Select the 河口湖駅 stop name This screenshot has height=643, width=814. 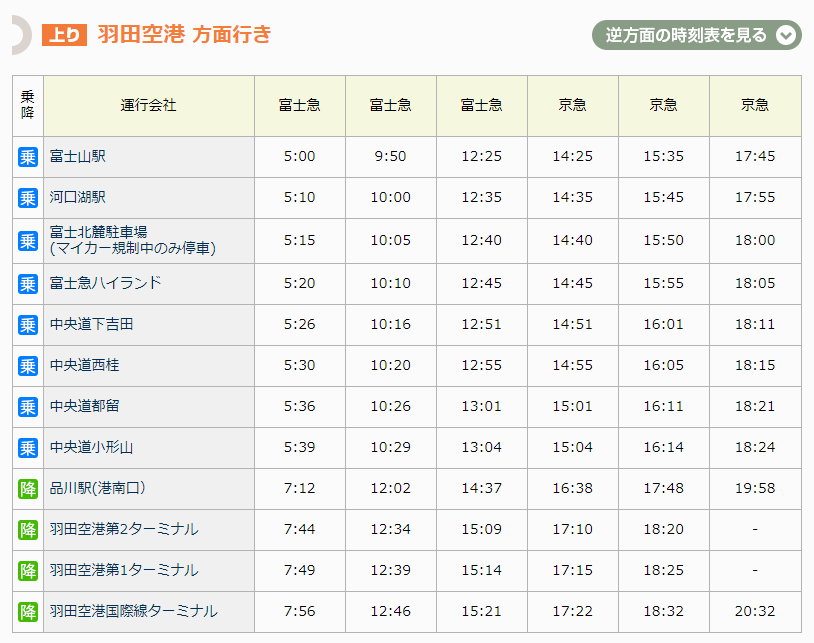78,197
